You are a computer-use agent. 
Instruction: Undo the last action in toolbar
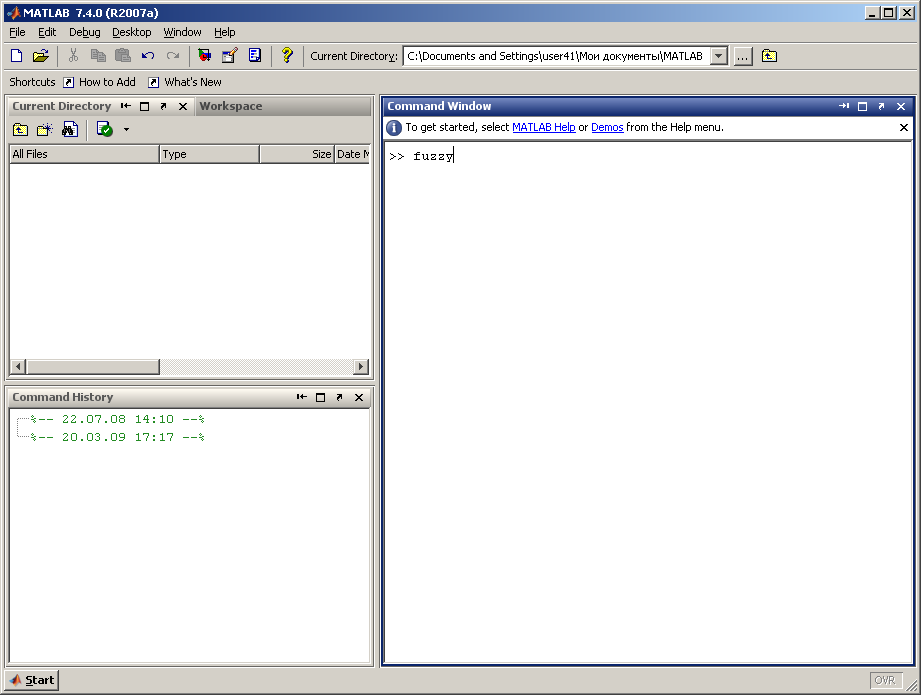[x=147, y=56]
